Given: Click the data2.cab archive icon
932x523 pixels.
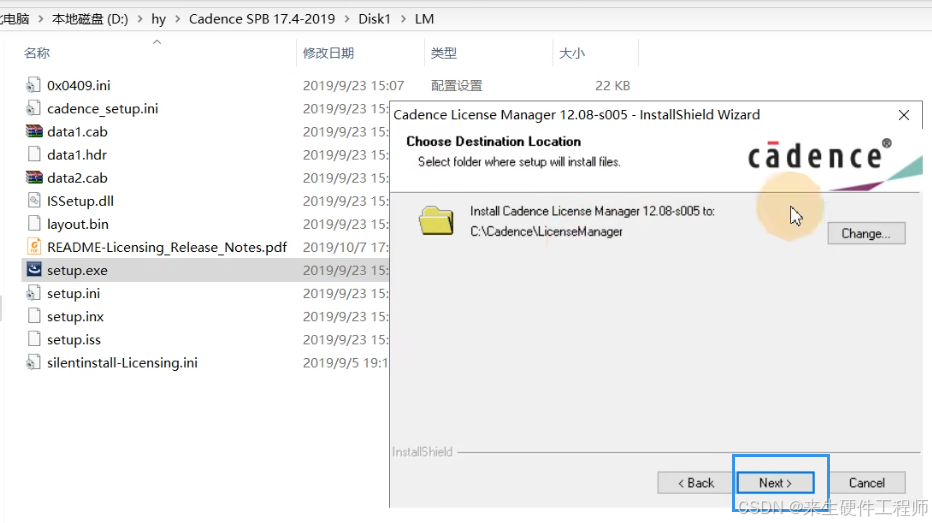Looking at the screenshot, I should 34,178.
